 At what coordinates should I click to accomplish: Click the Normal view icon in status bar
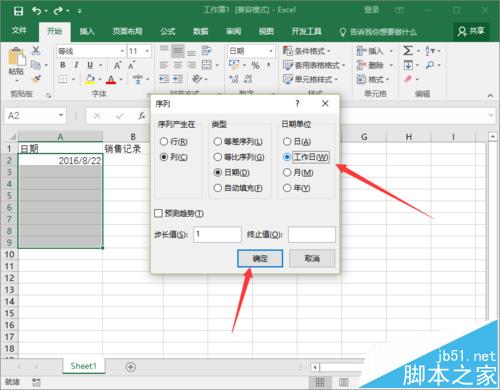pos(320,382)
